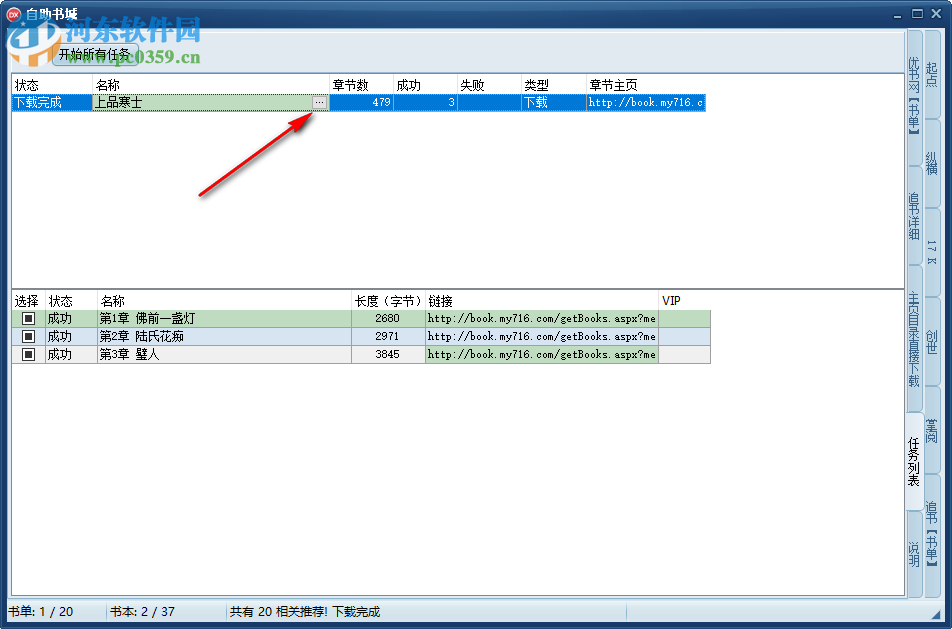The width and height of the screenshot is (952, 629).
Task: Click the length value 3845
Action: [x=387, y=355]
